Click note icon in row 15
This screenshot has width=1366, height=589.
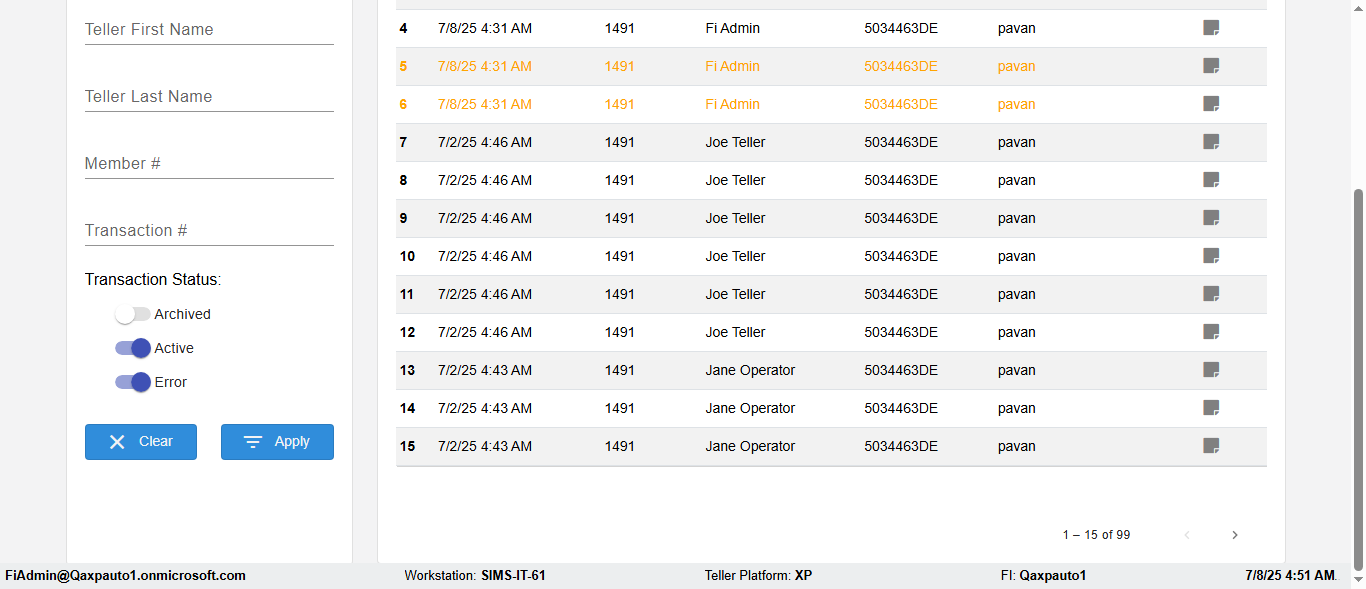pos(1211,446)
